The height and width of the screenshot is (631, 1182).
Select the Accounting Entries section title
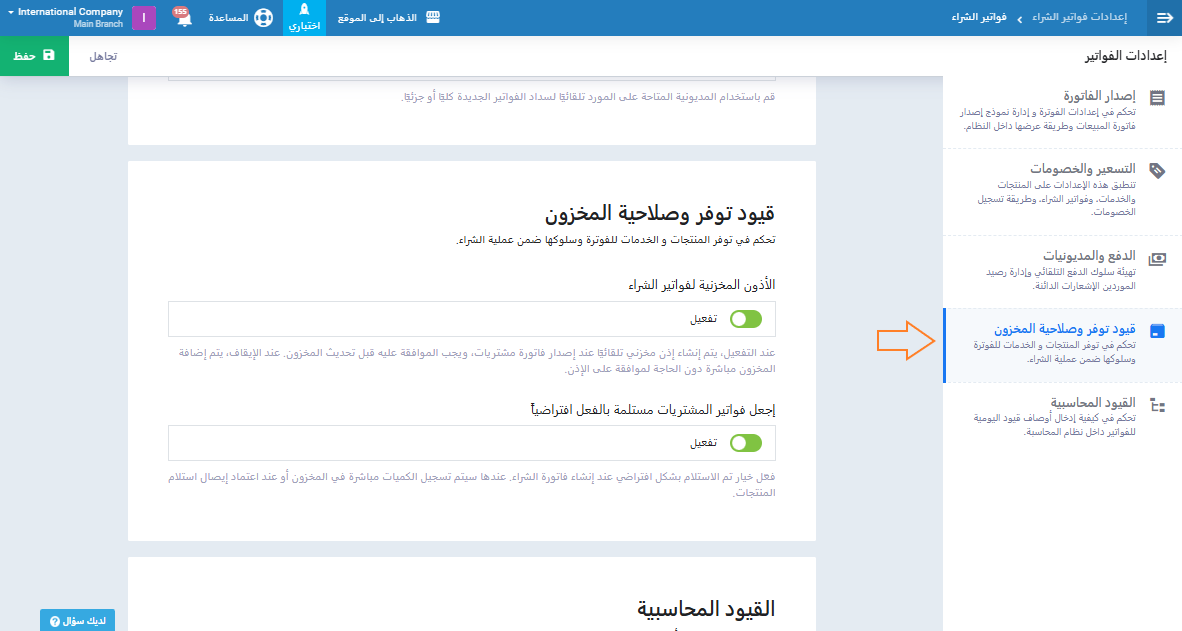[1086, 403]
